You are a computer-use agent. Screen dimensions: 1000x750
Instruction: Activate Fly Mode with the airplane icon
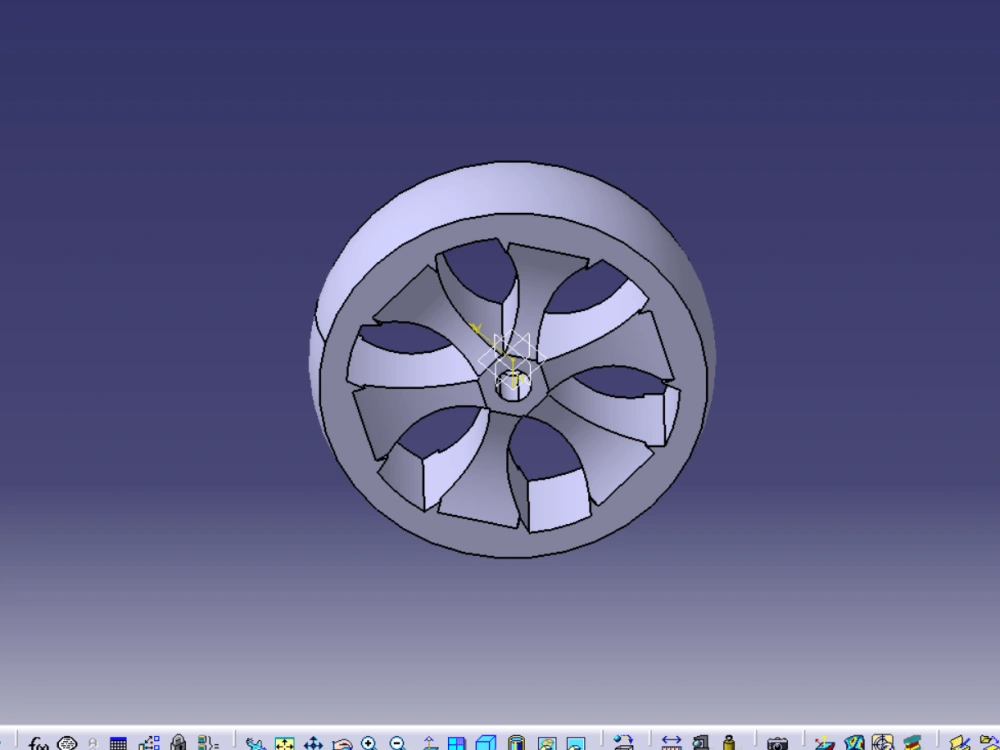(x=255, y=744)
